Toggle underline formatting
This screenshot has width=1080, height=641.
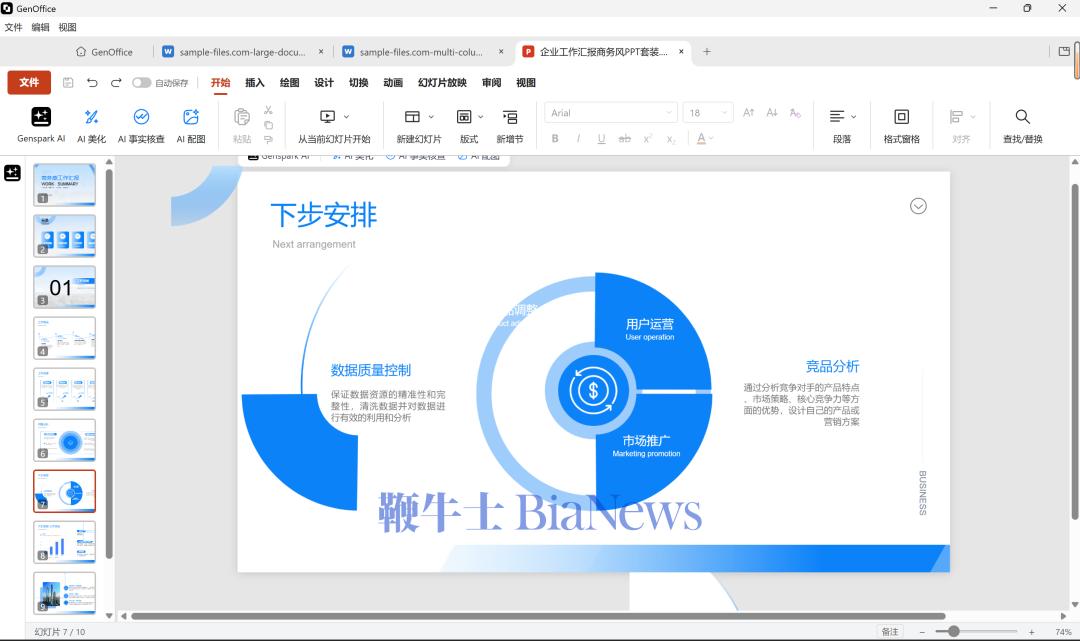pos(601,138)
